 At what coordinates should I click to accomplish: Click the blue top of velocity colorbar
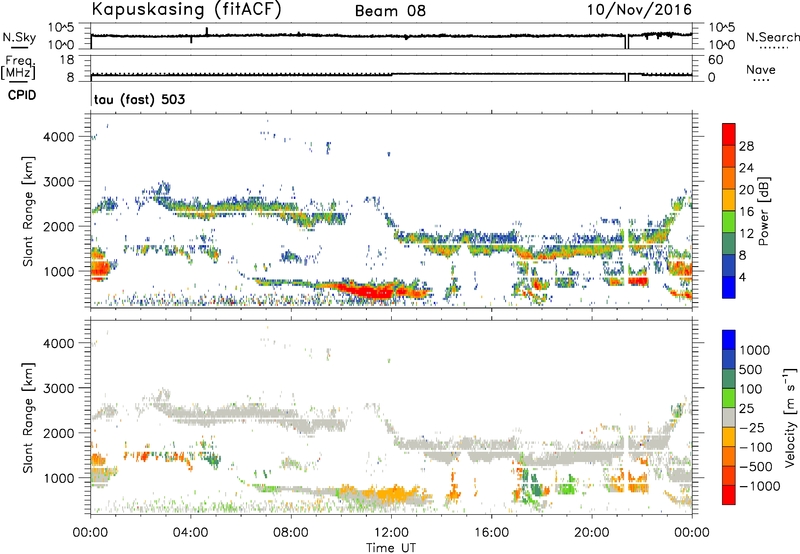pyautogui.click(x=729, y=340)
